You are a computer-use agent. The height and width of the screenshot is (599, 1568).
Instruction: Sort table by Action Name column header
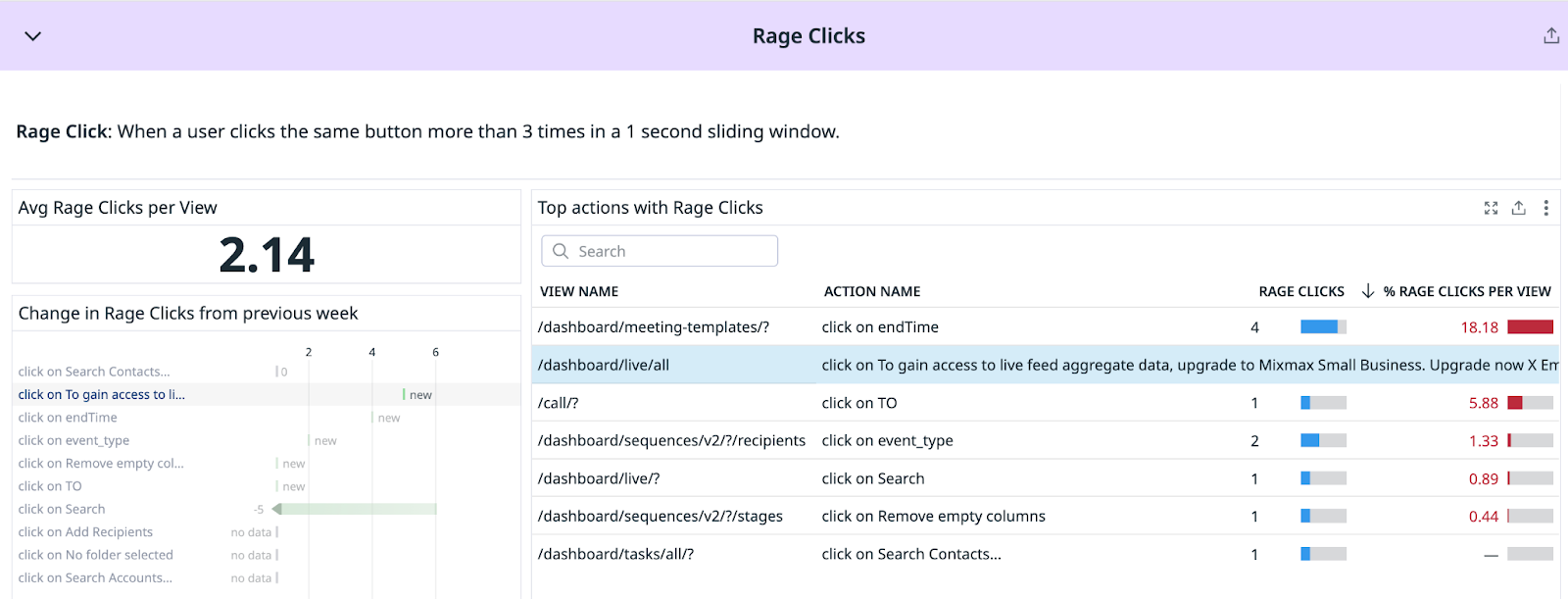(871, 291)
